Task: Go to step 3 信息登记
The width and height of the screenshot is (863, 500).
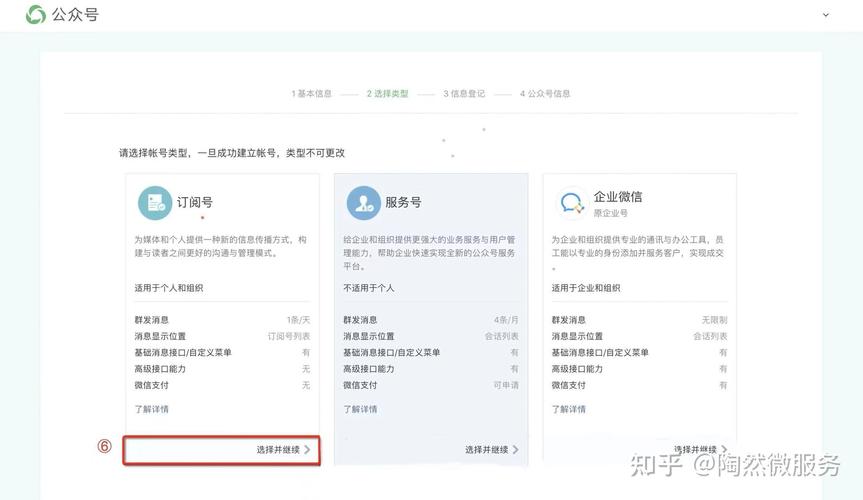Action: click(x=464, y=94)
